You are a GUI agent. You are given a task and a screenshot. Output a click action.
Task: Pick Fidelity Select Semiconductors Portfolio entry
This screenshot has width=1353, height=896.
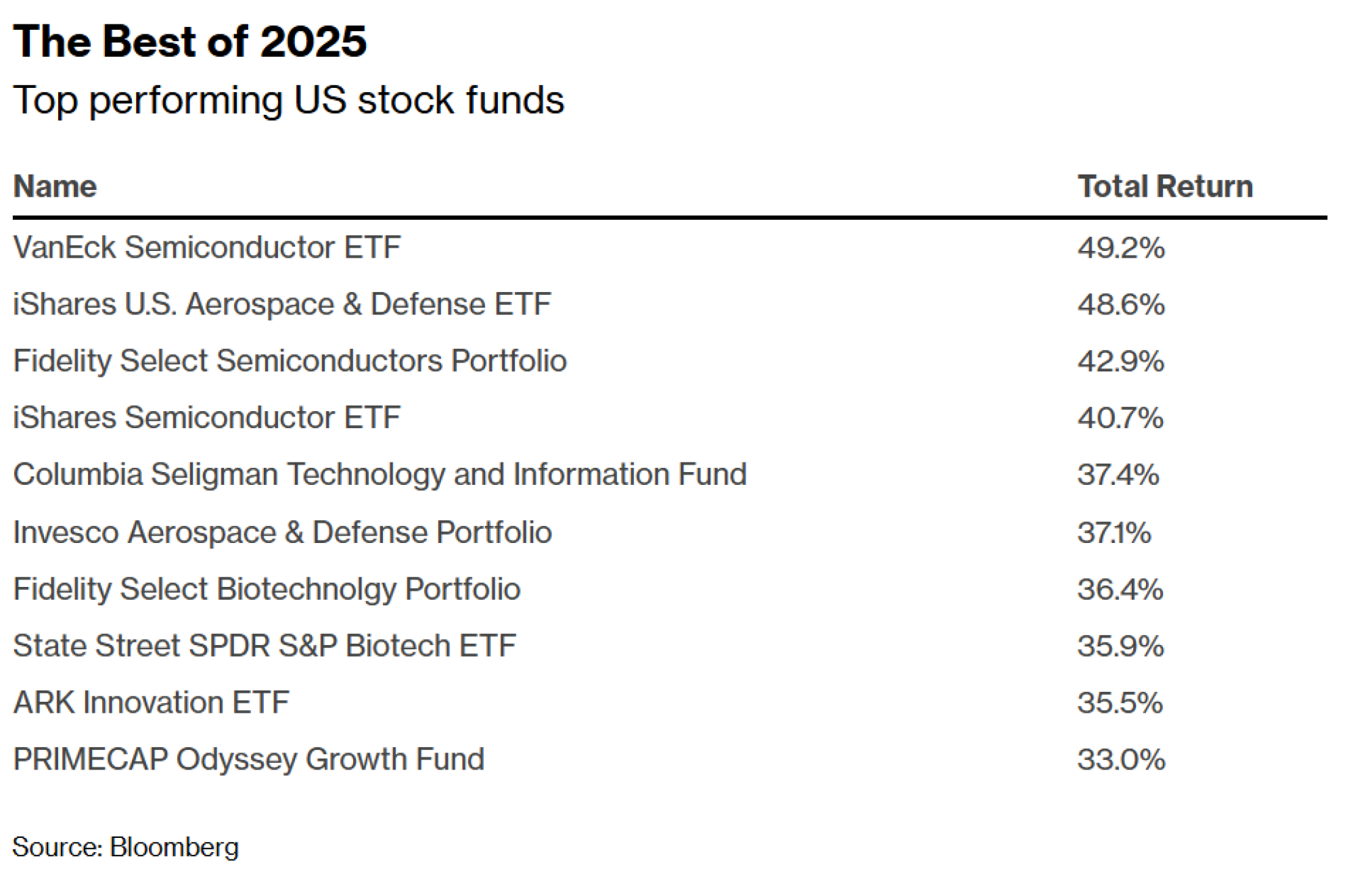[290, 361]
